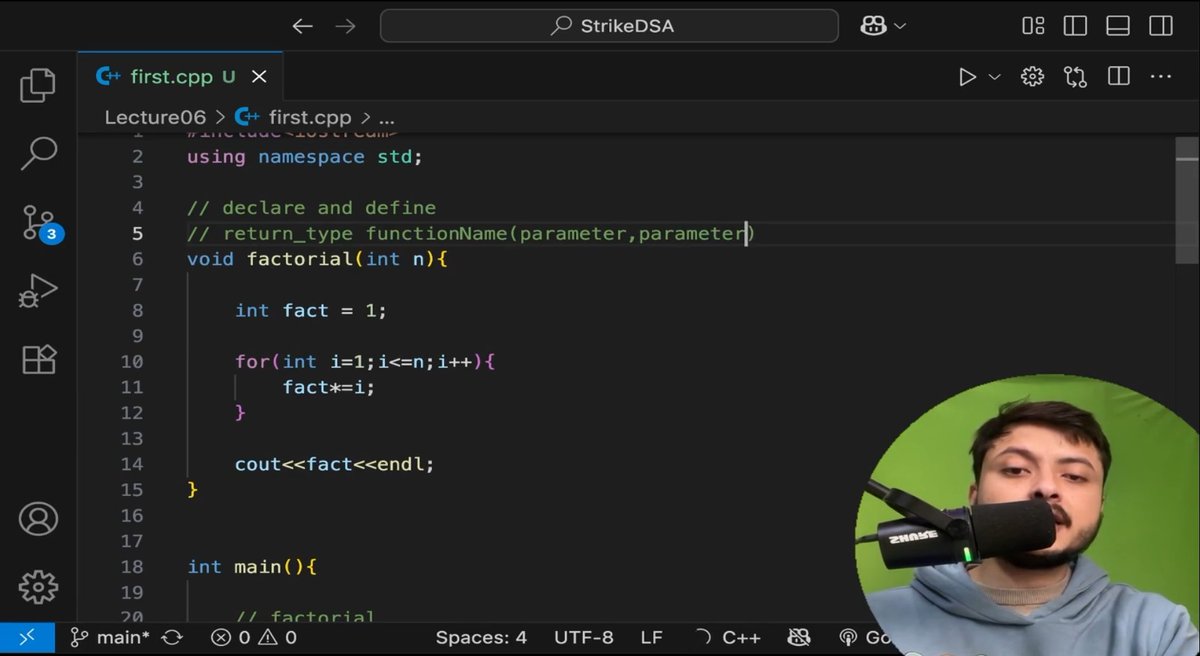Open More Actions ellipsis in editor toolbar

1160,77
